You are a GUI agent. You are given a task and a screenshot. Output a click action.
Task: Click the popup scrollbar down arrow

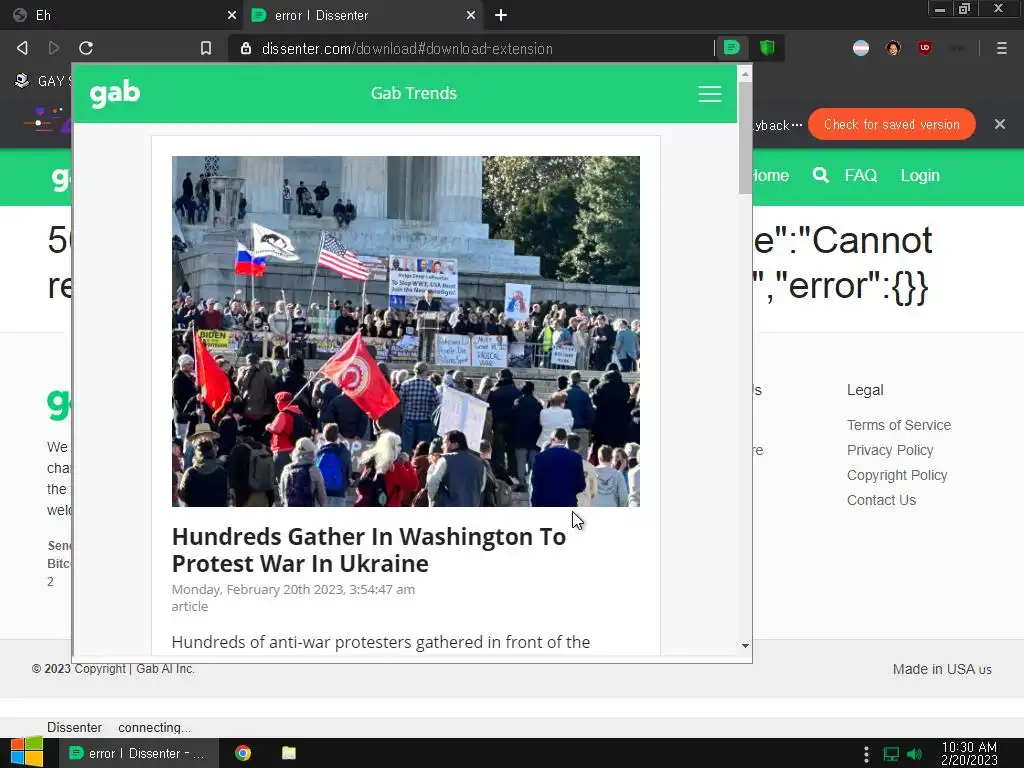[744, 645]
